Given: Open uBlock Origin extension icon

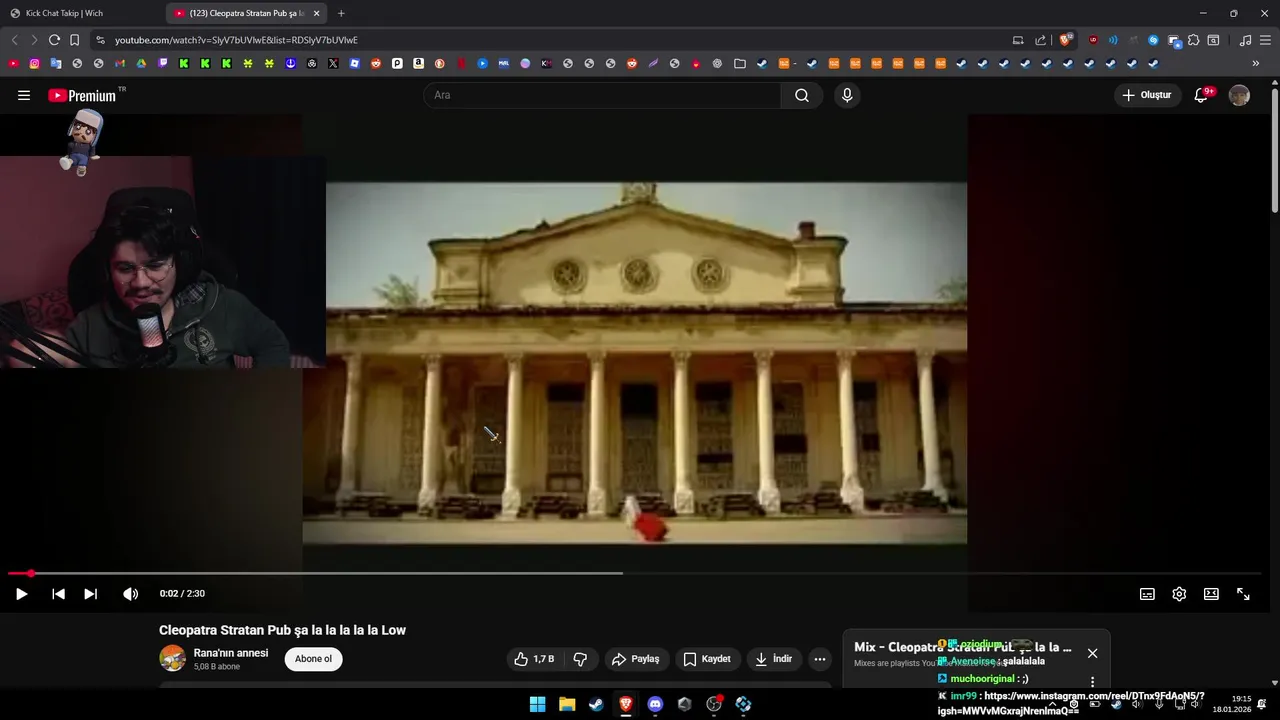Looking at the screenshot, I should pyautogui.click(x=1093, y=40).
